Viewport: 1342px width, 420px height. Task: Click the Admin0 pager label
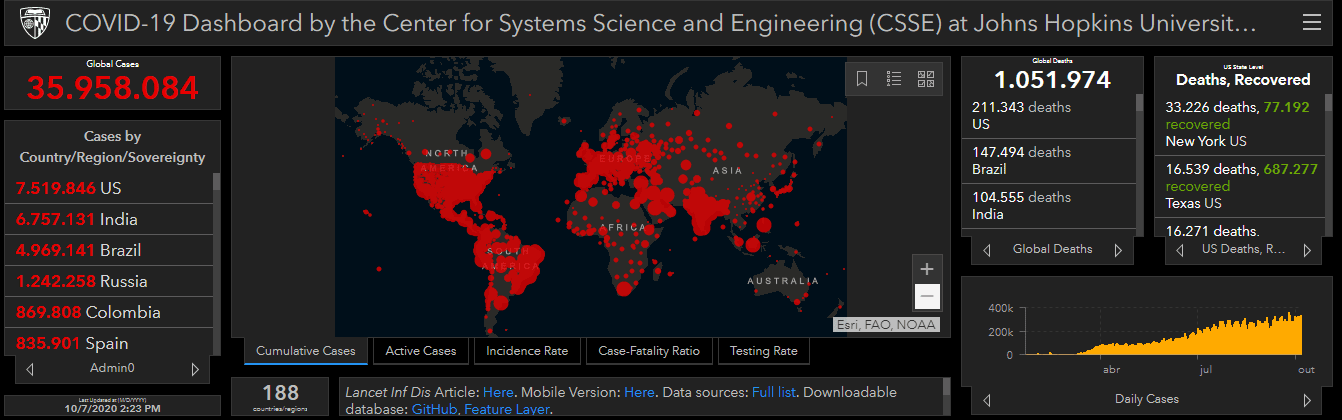pos(112,369)
